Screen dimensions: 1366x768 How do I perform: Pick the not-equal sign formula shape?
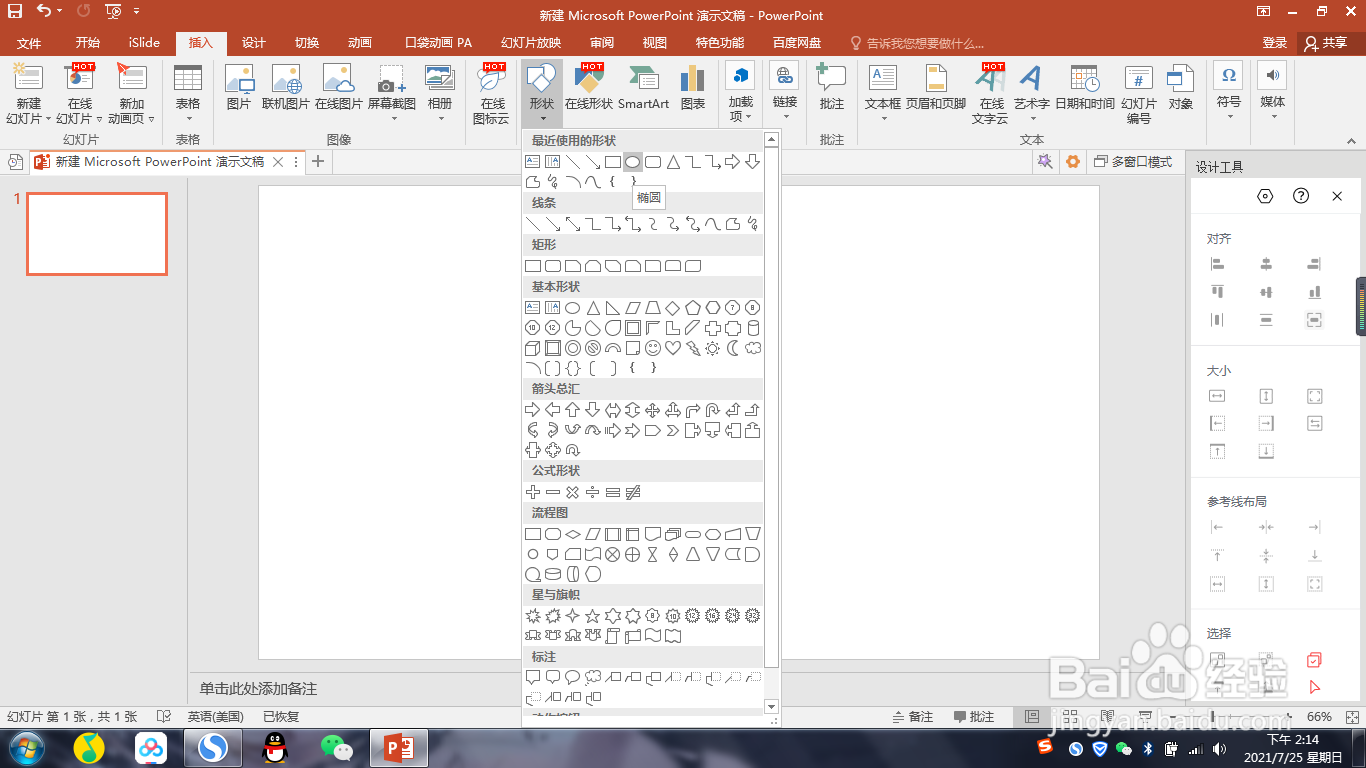[x=633, y=492]
